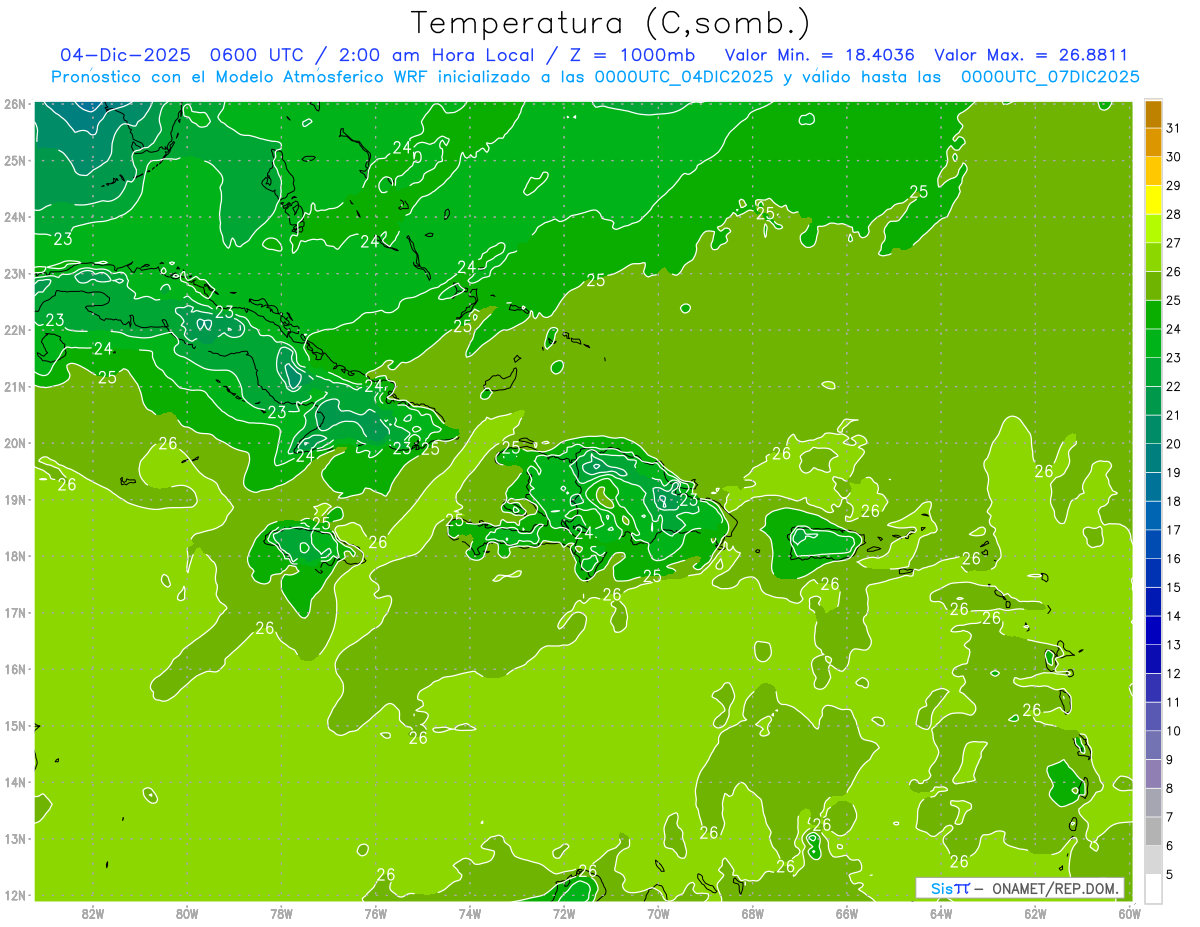Image resolution: width=1200 pixels, height=927 pixels.
Task: Click the '26N' latitude axis label
Action: [15, 104]
